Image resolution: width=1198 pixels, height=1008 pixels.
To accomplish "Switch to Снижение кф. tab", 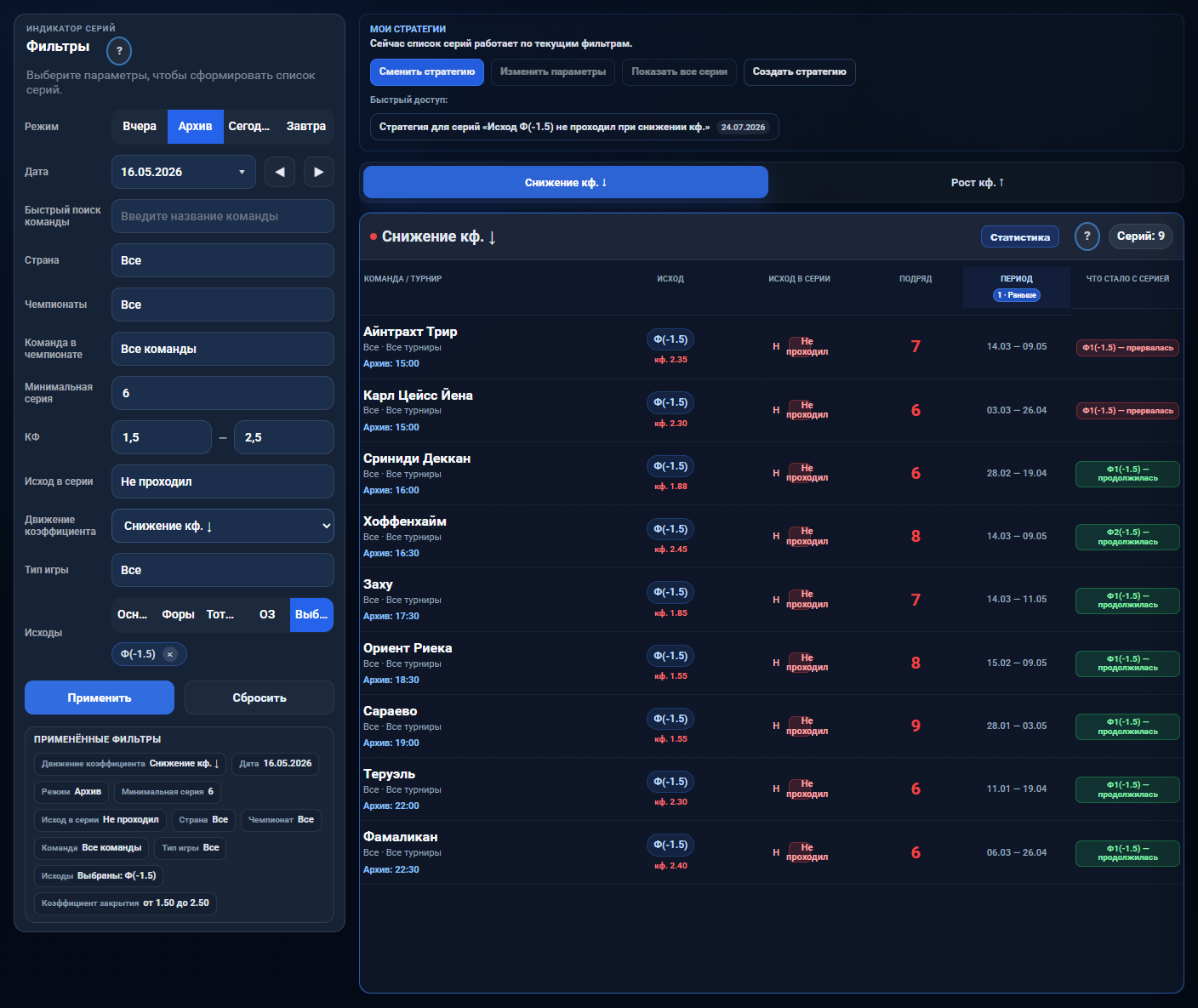I will 566,182.
